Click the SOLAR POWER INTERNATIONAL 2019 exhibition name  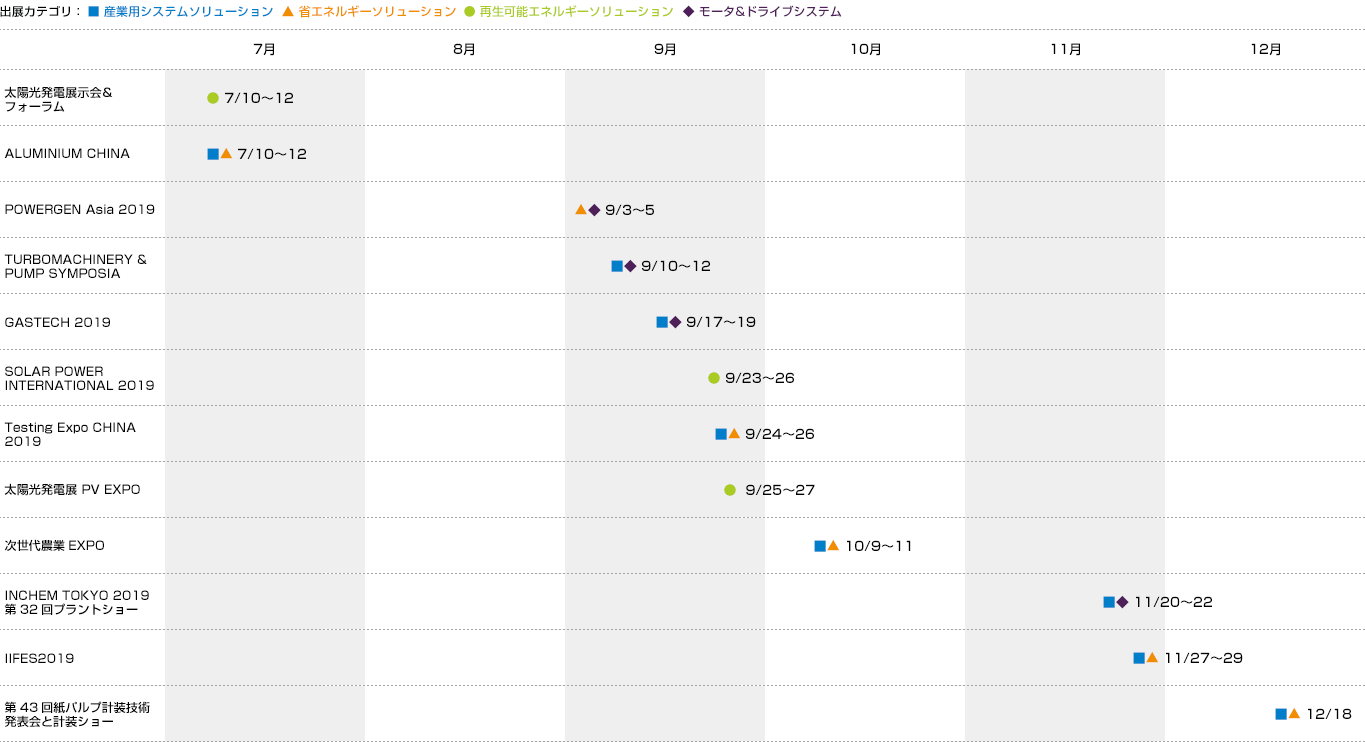tap(80, 378)
